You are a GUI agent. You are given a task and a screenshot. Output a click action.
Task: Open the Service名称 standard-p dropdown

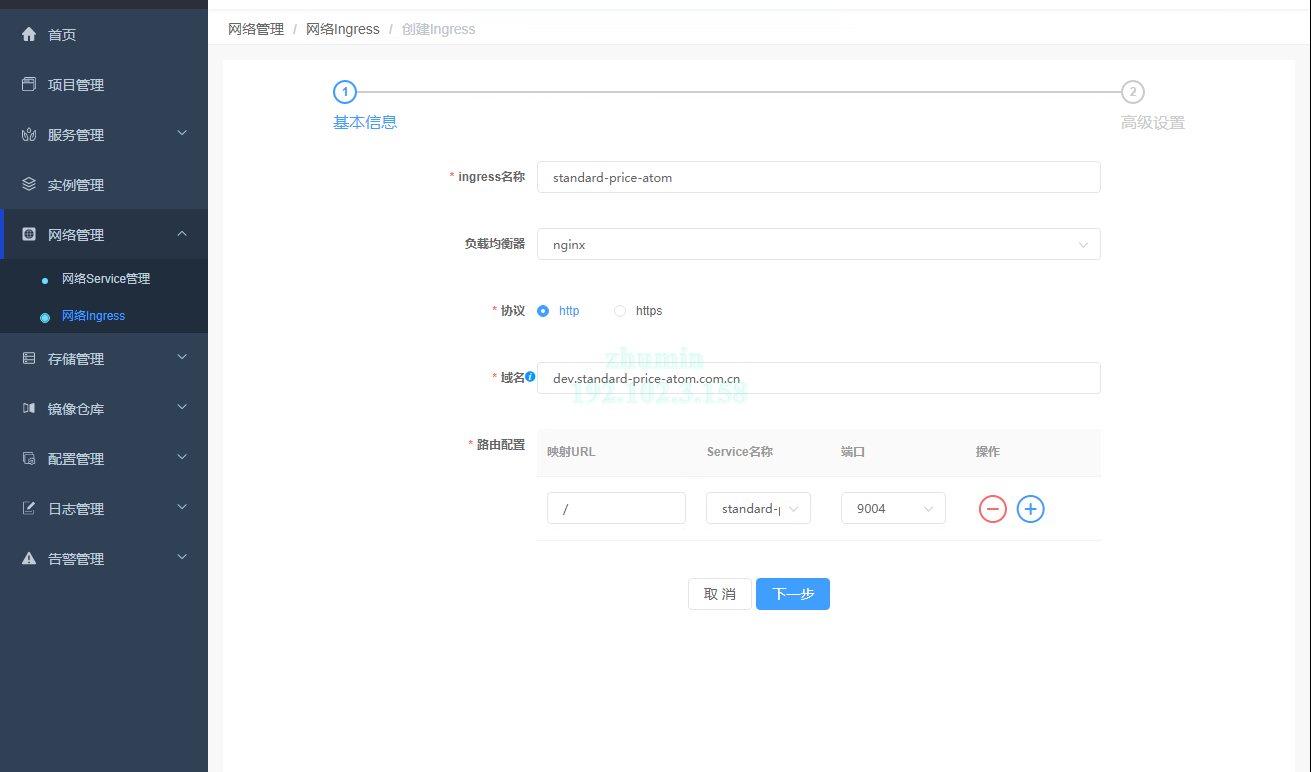click(x=759, y=508)
